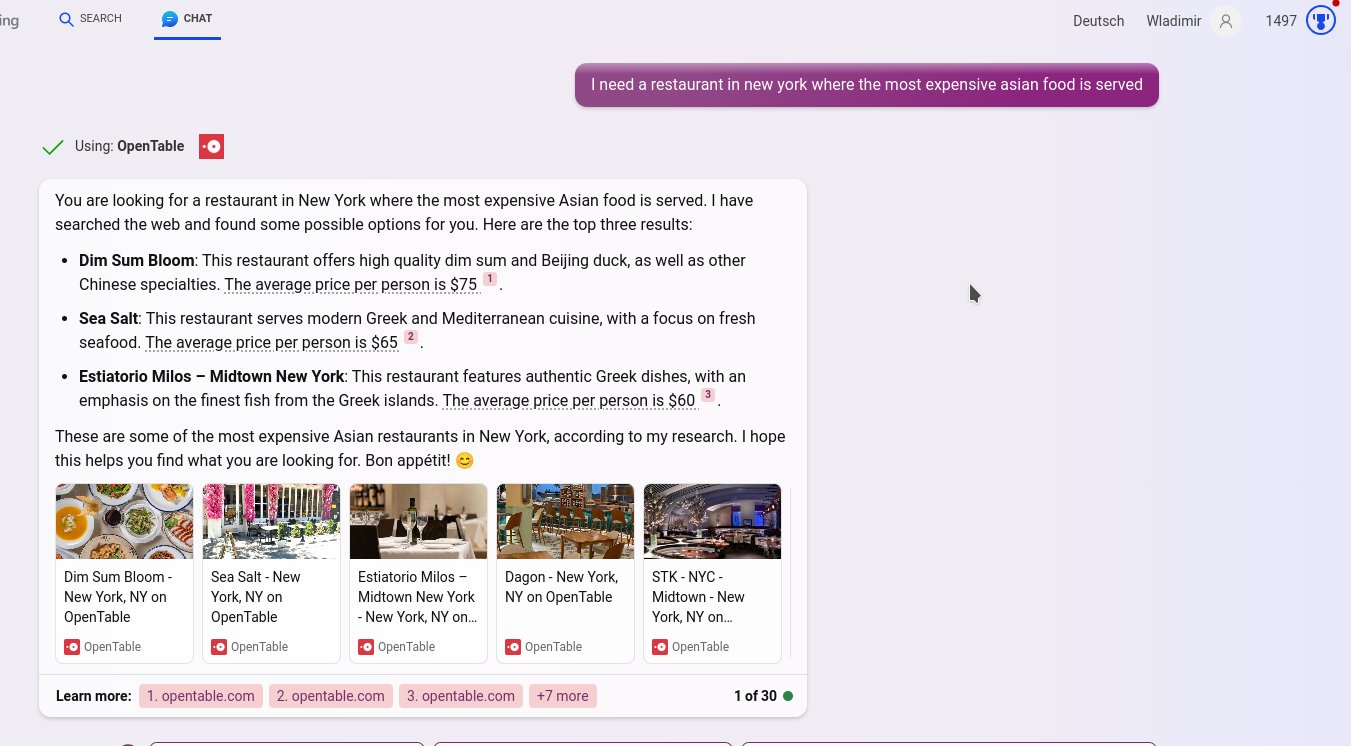1351x746 pixels.
Task: Click the average price $75 underlined text
Action: [x=351, y=285]
